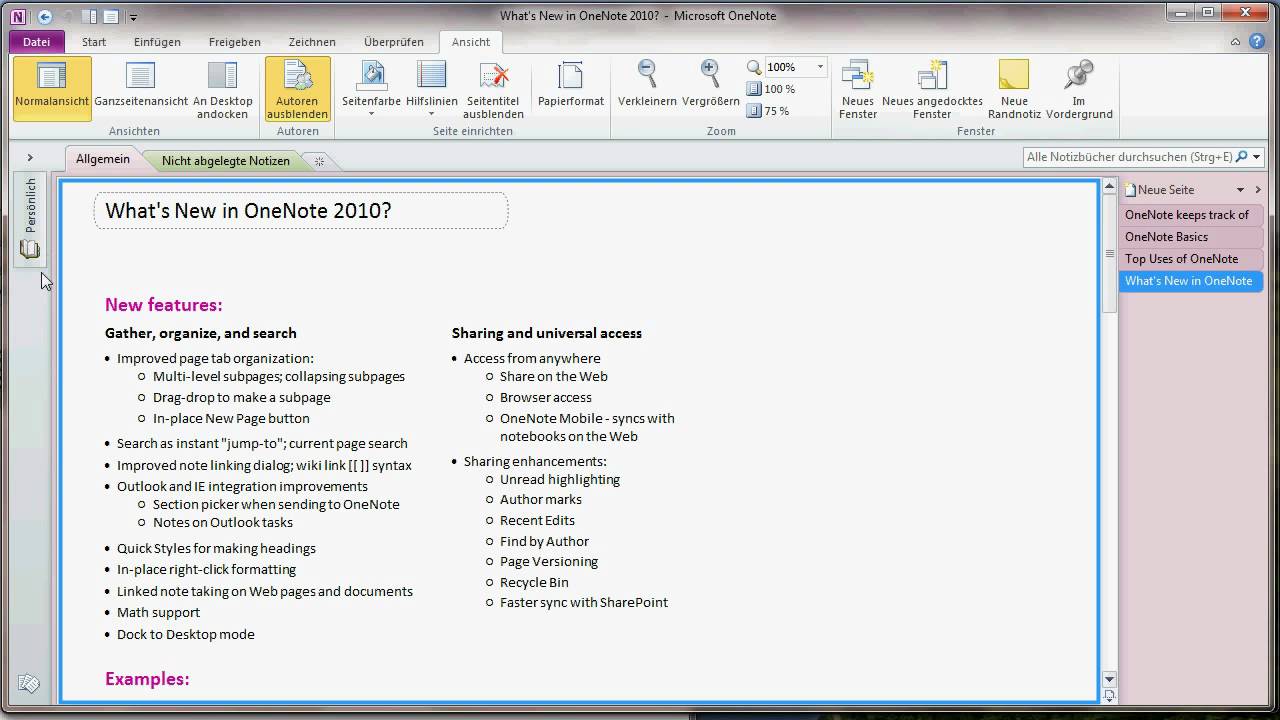Click the search magnifier icon
Screen dimensions: 1280x720
pyautogui.click(x=1242, y=157)
